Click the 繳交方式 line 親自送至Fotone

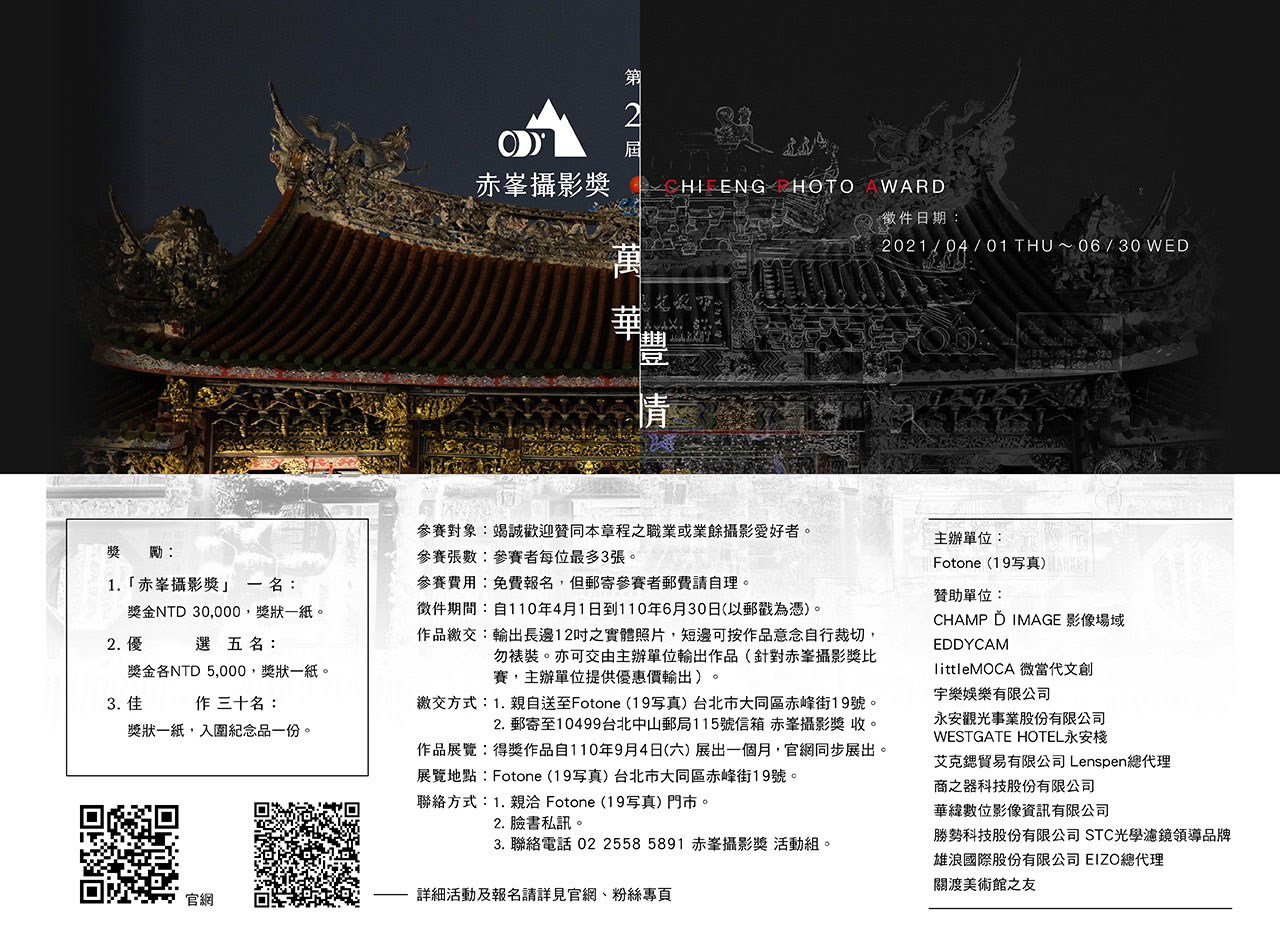648,703
